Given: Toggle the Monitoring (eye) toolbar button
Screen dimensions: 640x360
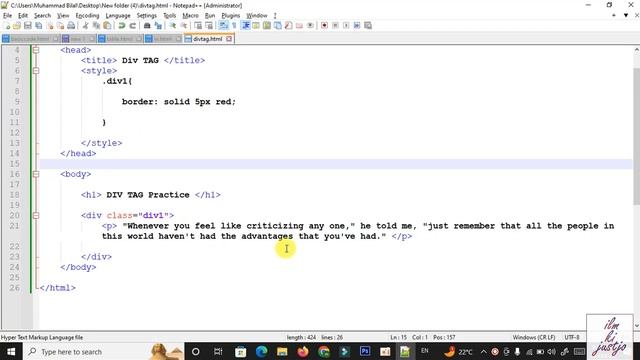Looking at the screenshot, I should [x=310, y=26].
